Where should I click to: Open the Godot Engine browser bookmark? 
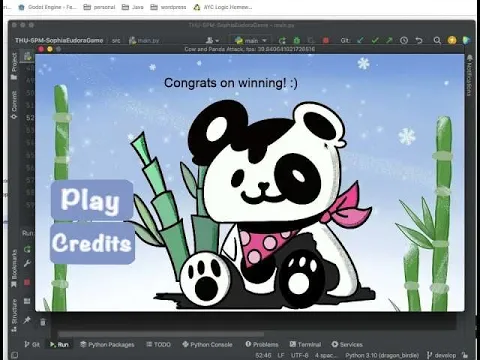tap(48, 7)
